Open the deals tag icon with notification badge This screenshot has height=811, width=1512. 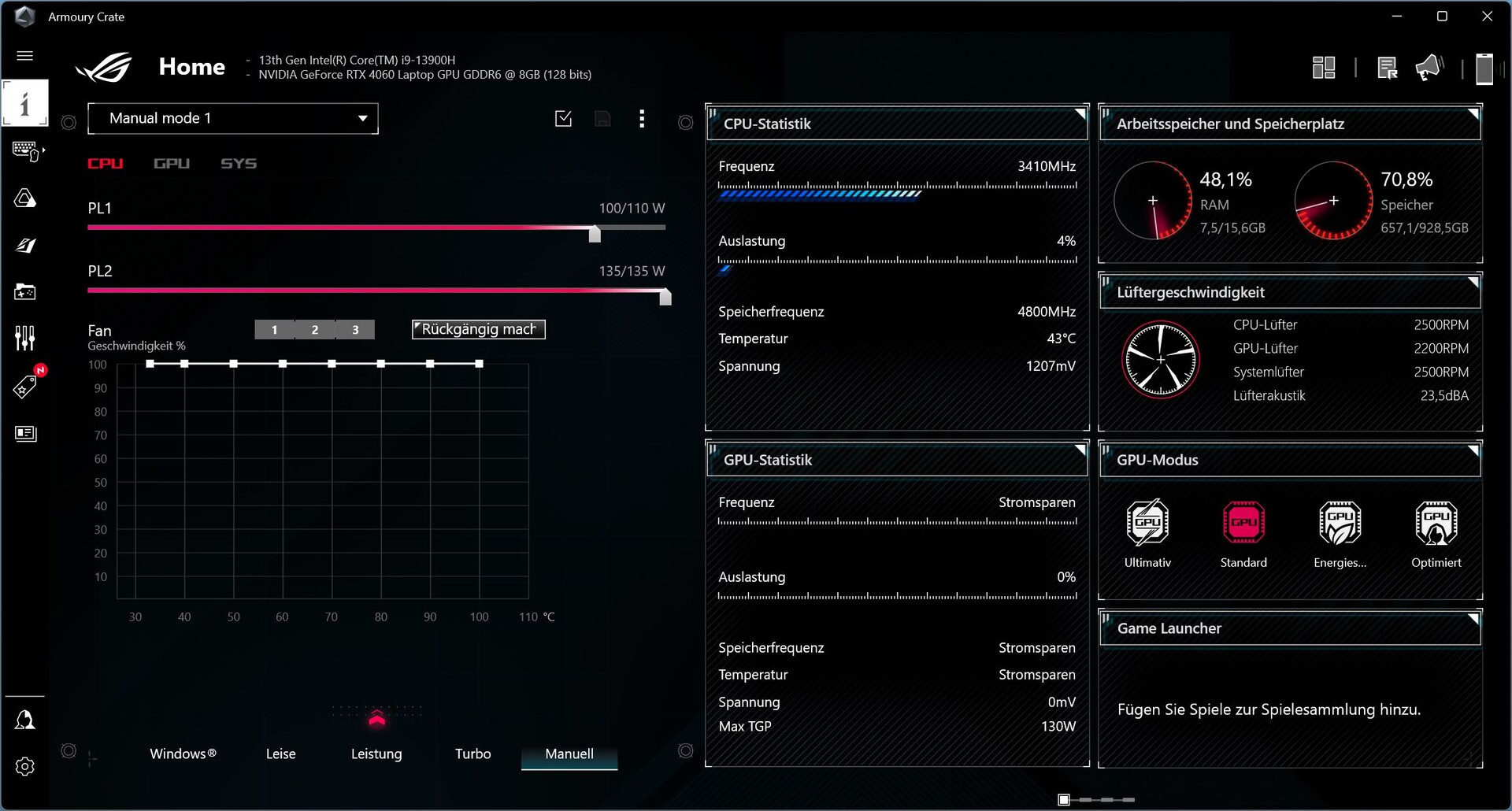pos(26,385)
